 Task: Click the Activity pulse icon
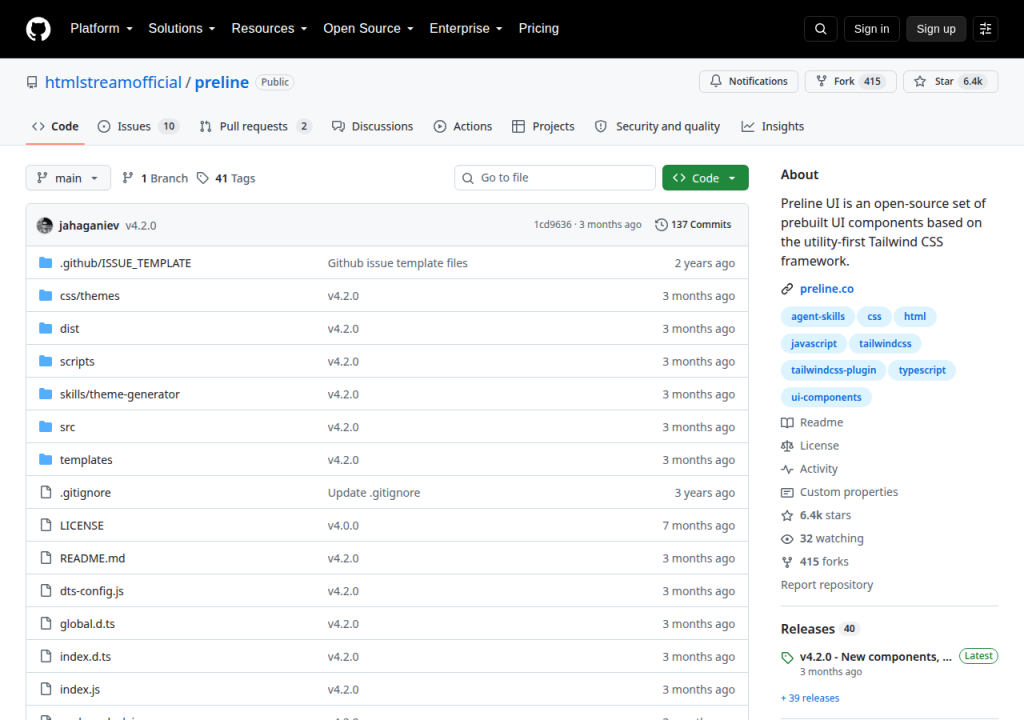[x=787, y=469]
